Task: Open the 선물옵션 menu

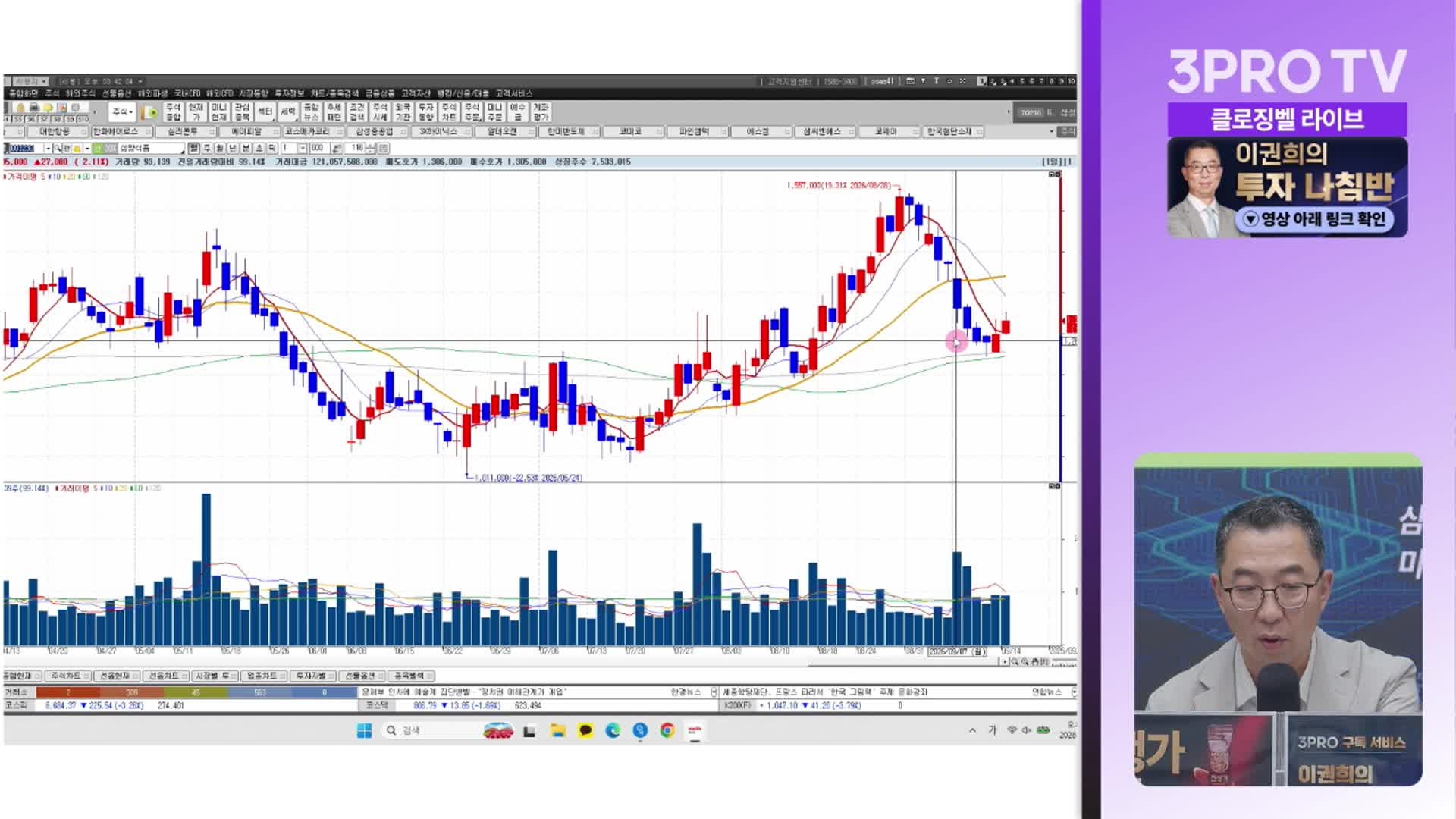Action: pos(117,93)
